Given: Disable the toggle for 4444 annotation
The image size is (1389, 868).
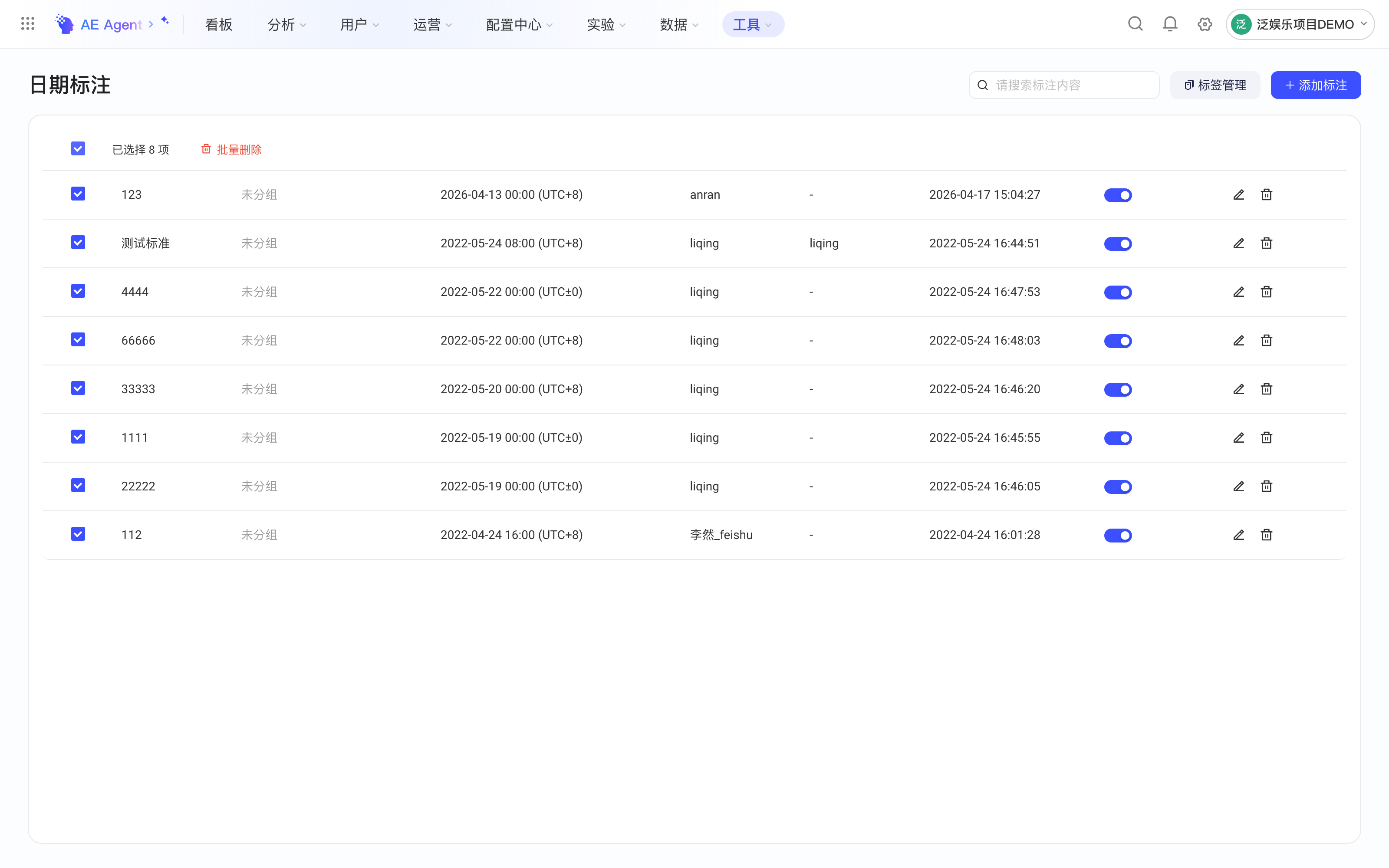Looking at the screenshot, I should coord(1118,292).
